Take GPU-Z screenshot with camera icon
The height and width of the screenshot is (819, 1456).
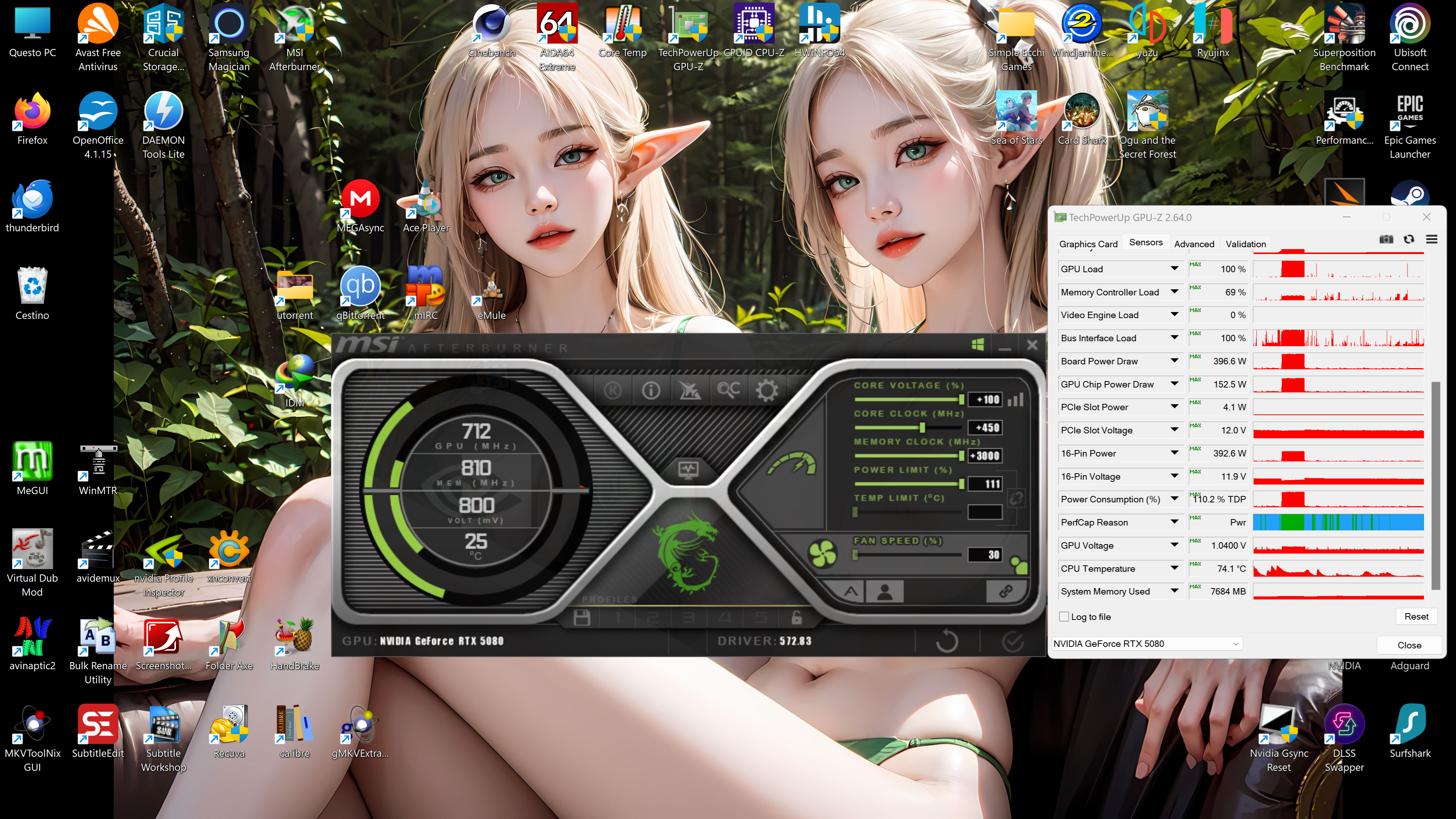pyautogui.click(x=1386, y=240)
